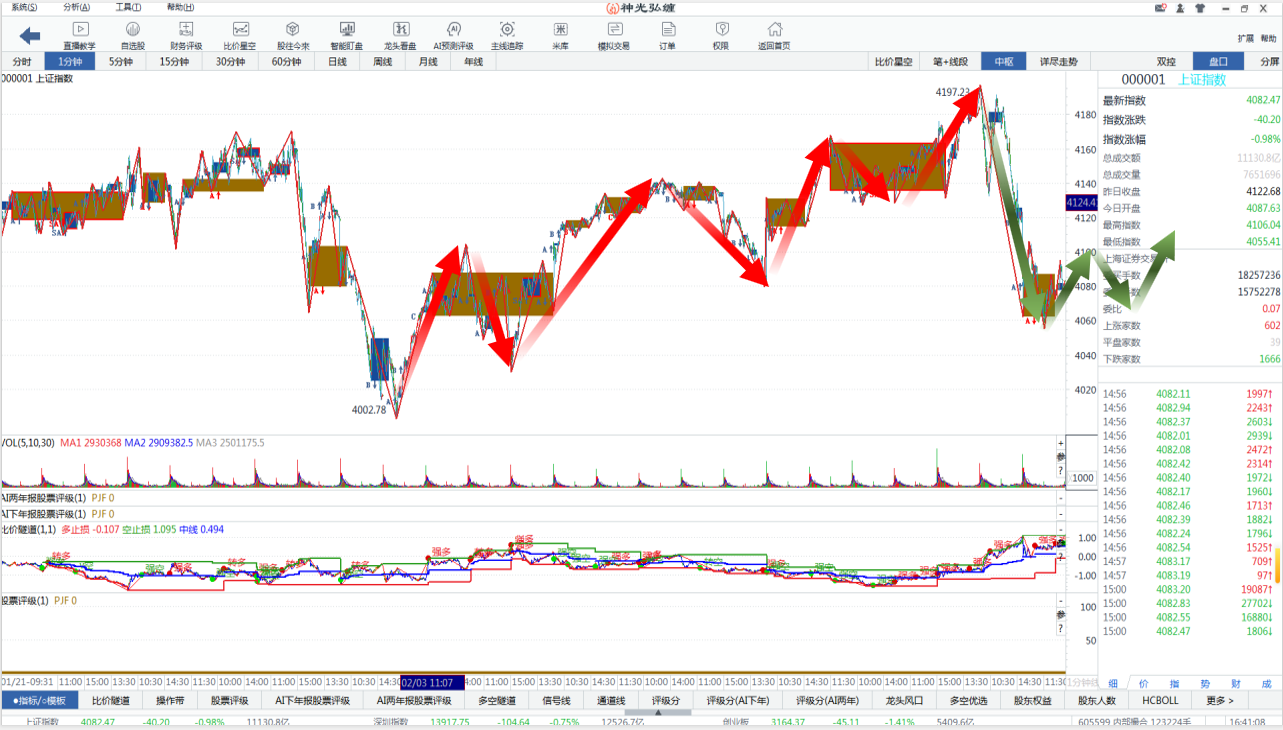This screenshot has width=1283, height=730.
Task: Select the 日线 daily chart tab
Action: click(337, 61)
